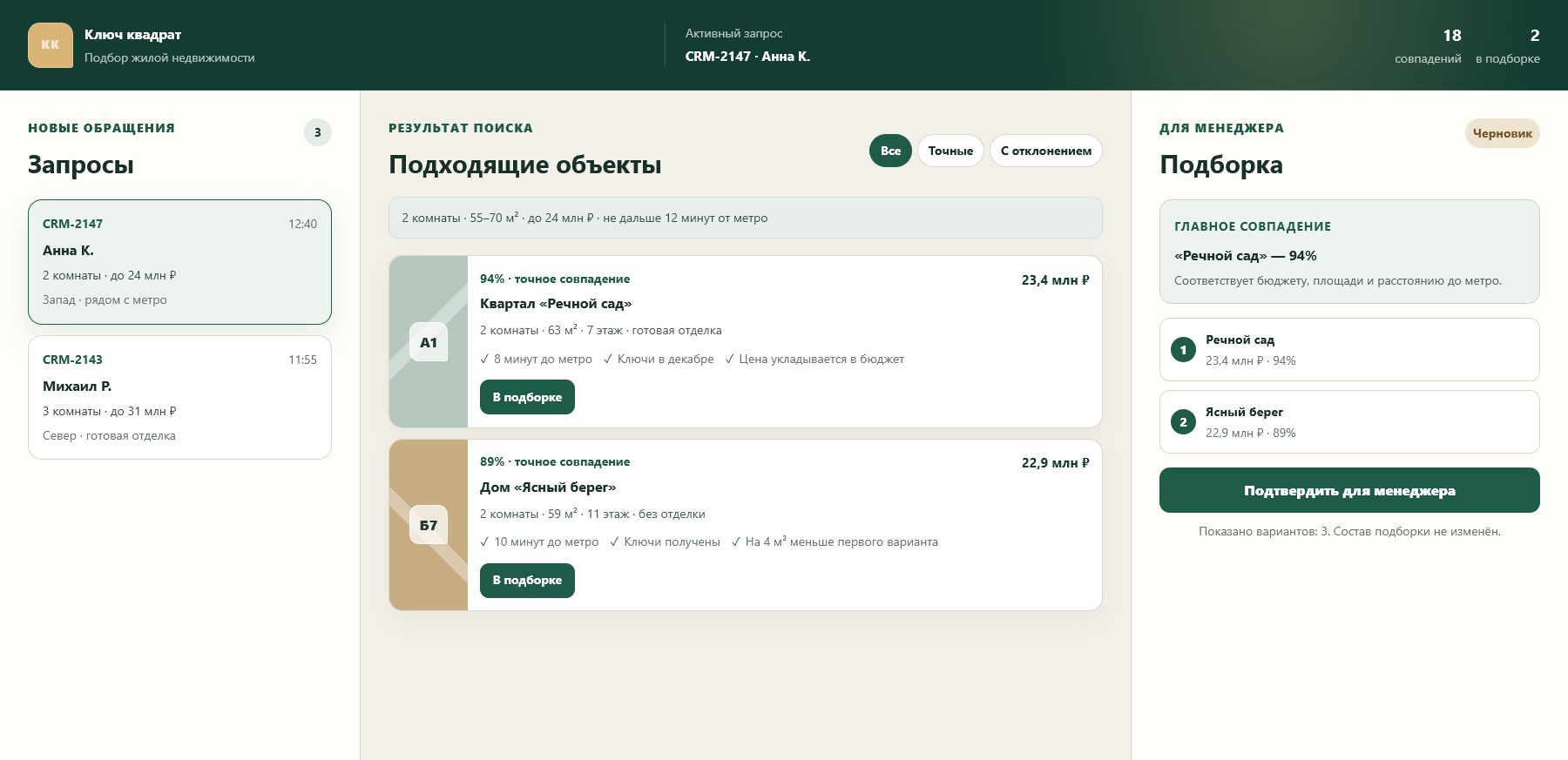Click Цена укладывается в бюджет feature
The width and height of the screenshot is (1568, 760).
[x=814, y=359]
